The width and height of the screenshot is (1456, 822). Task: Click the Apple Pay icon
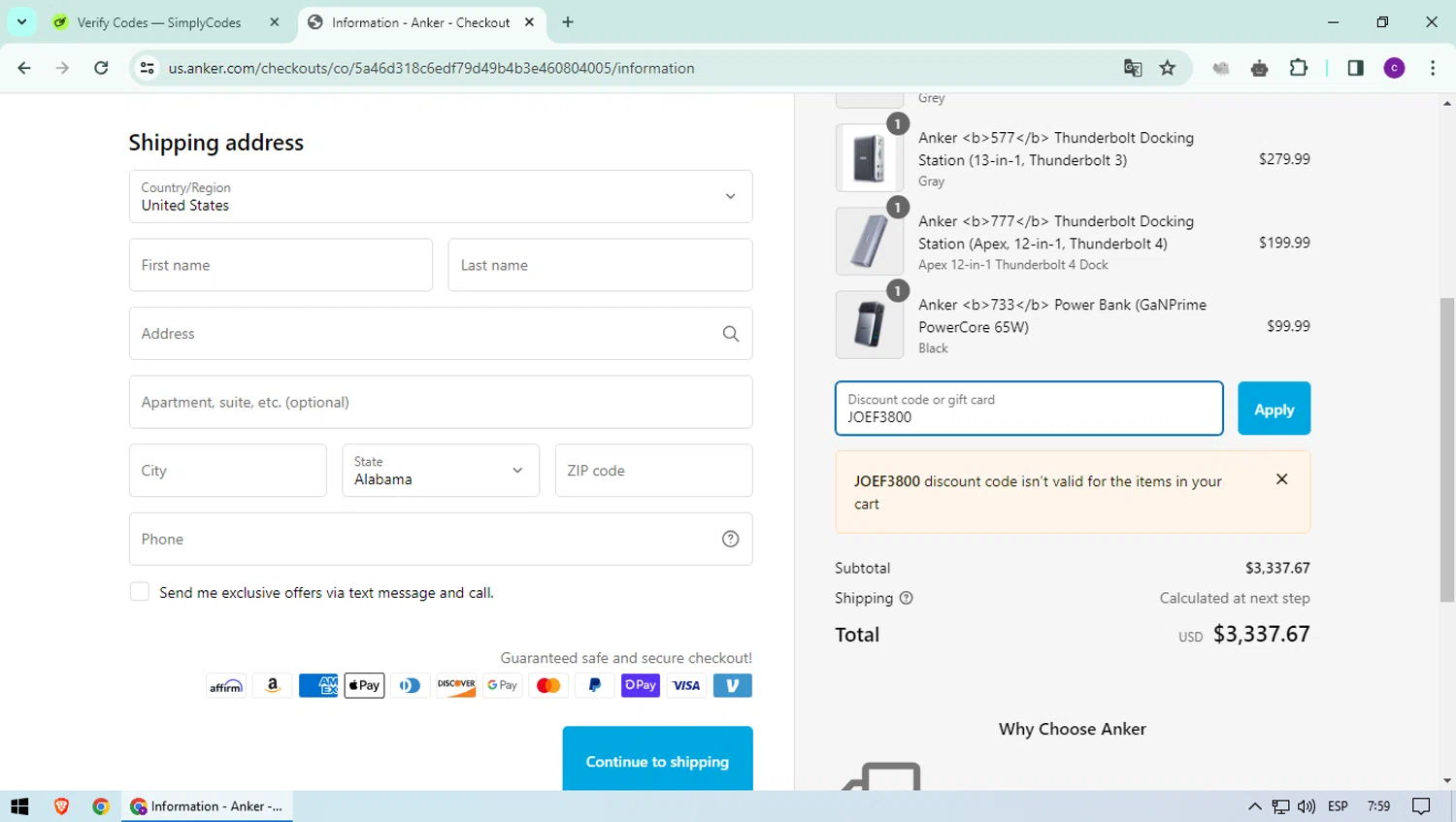364,685
